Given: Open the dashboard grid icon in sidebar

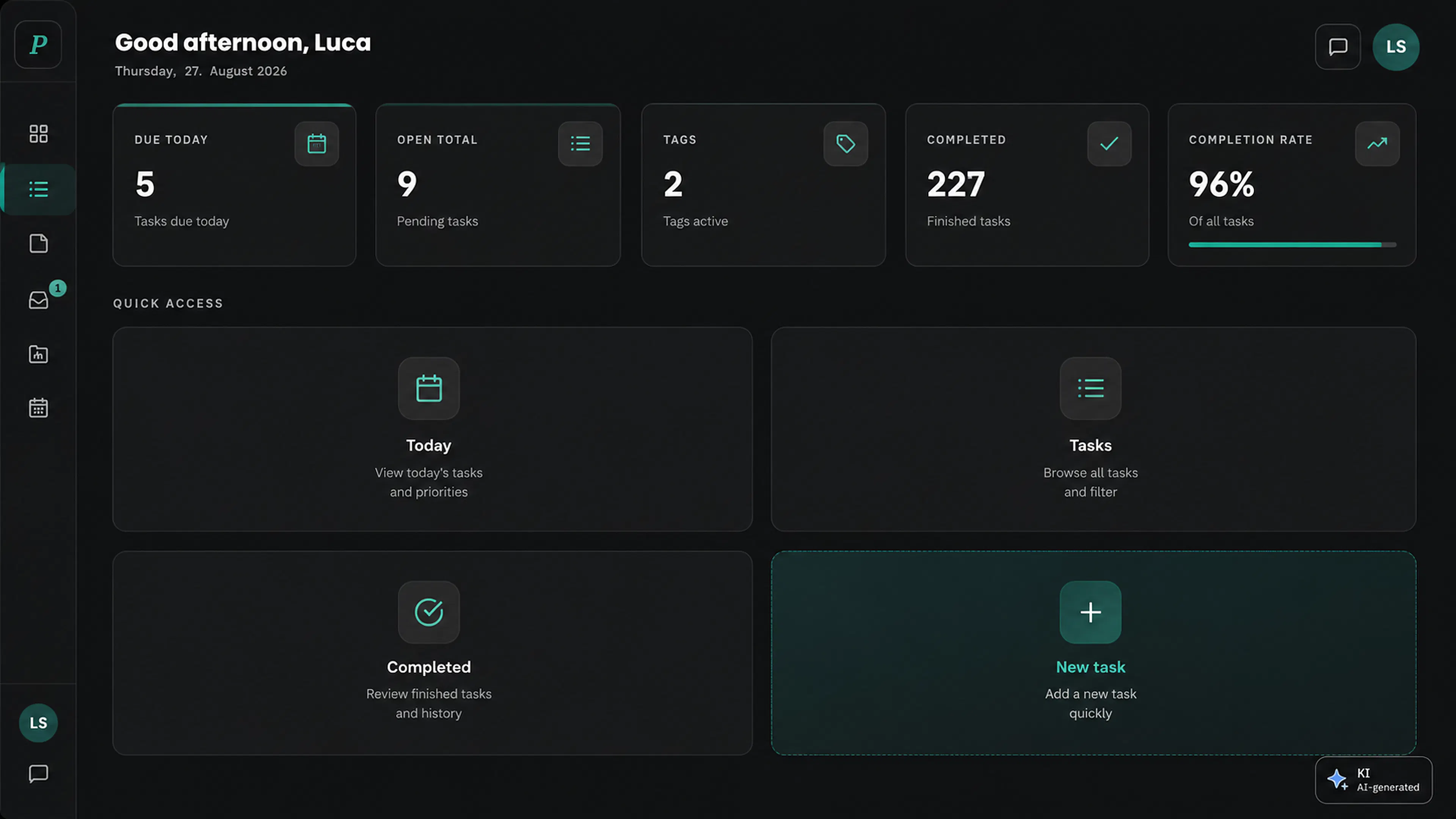Looking at the screenshot, I should tap(38, 134).
